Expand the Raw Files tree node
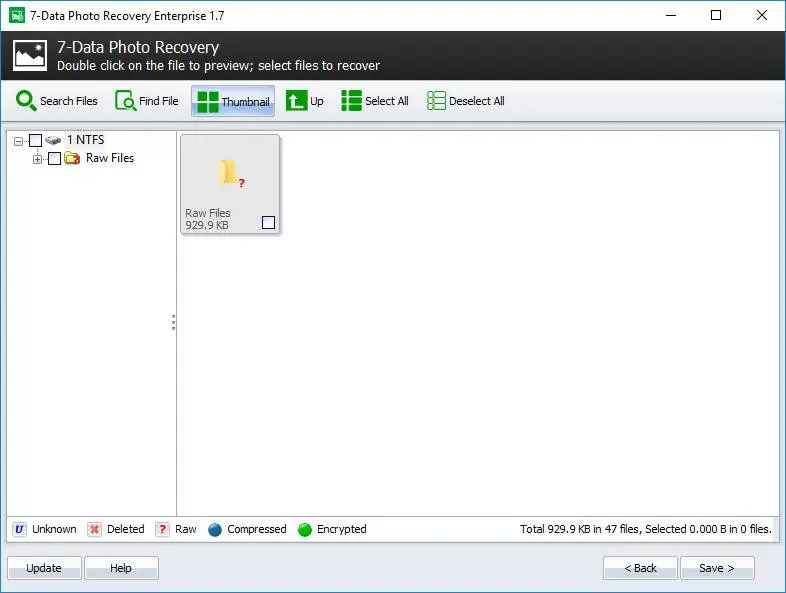Viewport: 786px width, 593px height. pyautogui.click(x=37, y=159)
